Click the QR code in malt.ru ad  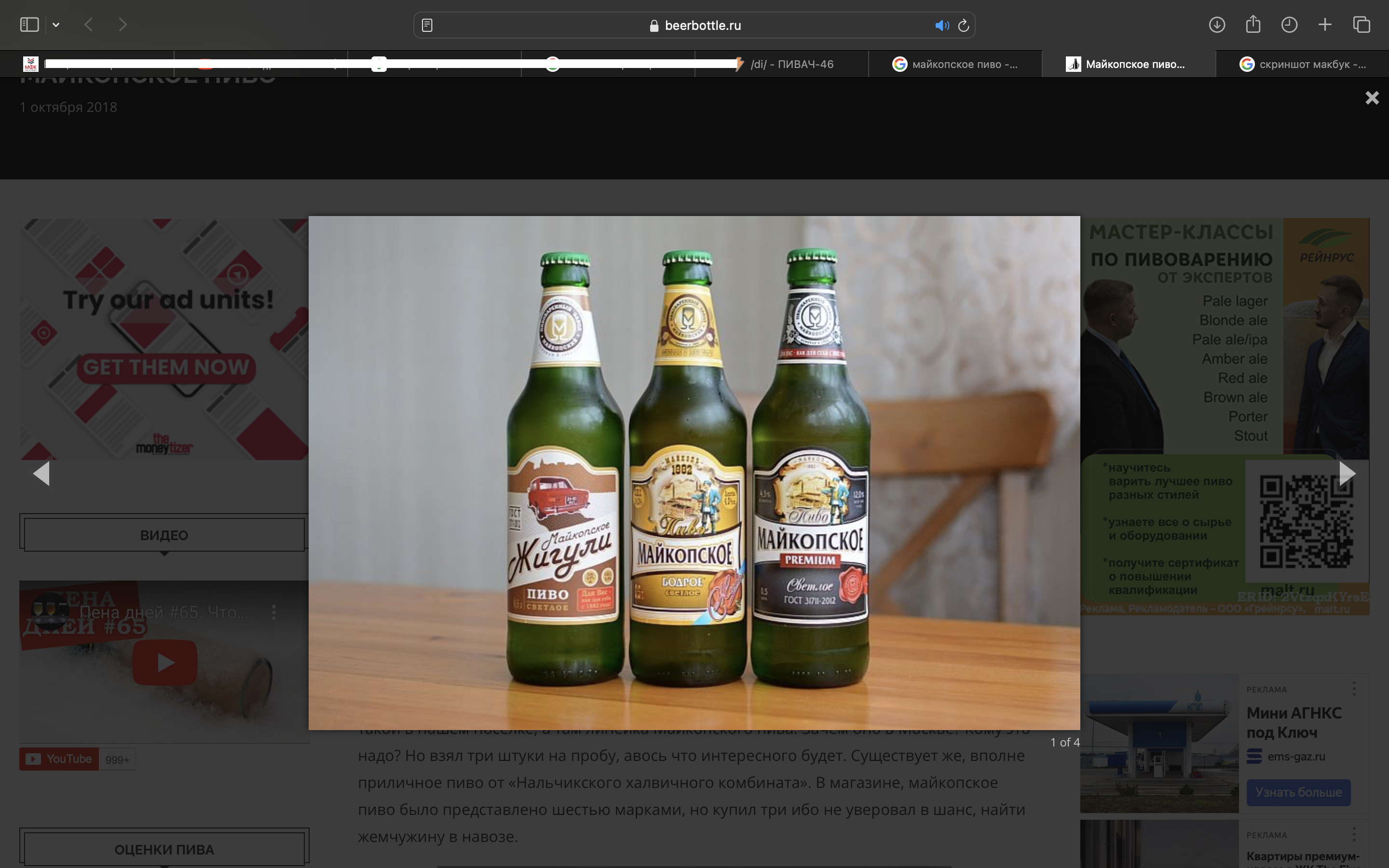[1307, 522]
